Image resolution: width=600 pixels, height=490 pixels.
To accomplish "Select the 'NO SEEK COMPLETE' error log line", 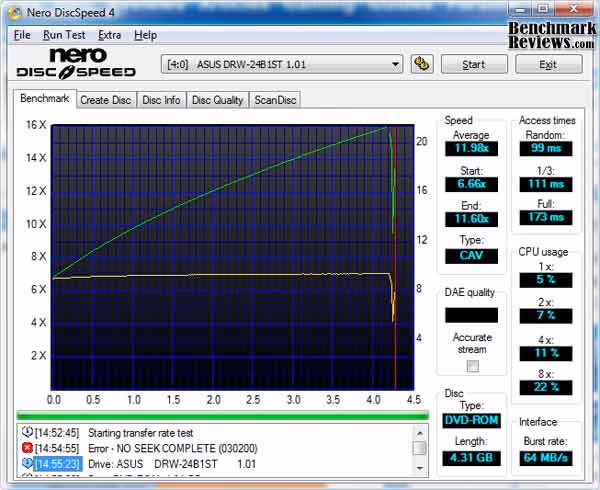I will click(x=173, y=448).
